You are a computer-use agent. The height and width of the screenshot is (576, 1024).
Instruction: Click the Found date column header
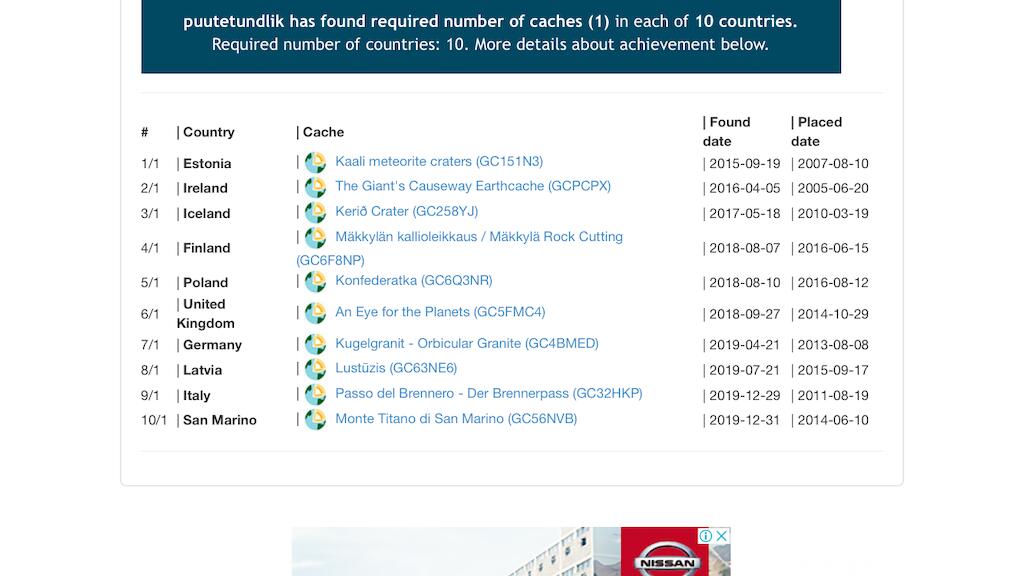729,132
